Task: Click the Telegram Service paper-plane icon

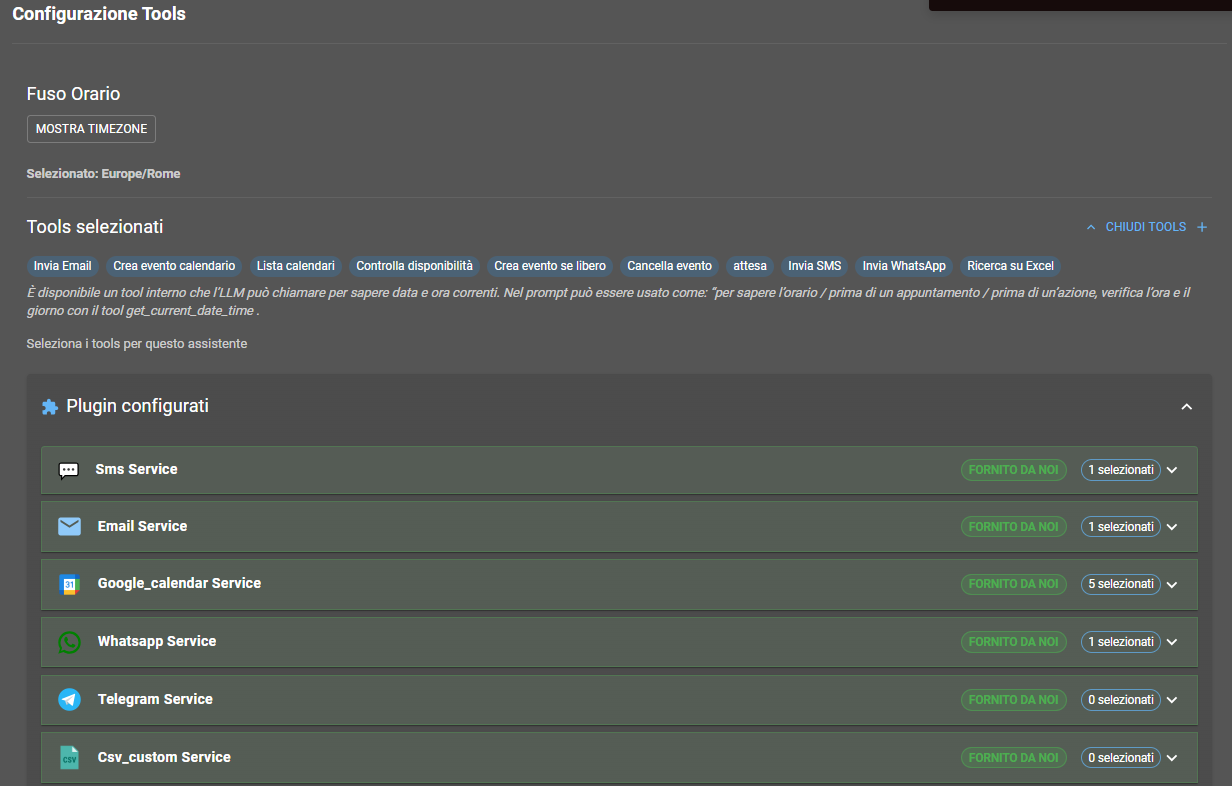Action: 68,699
